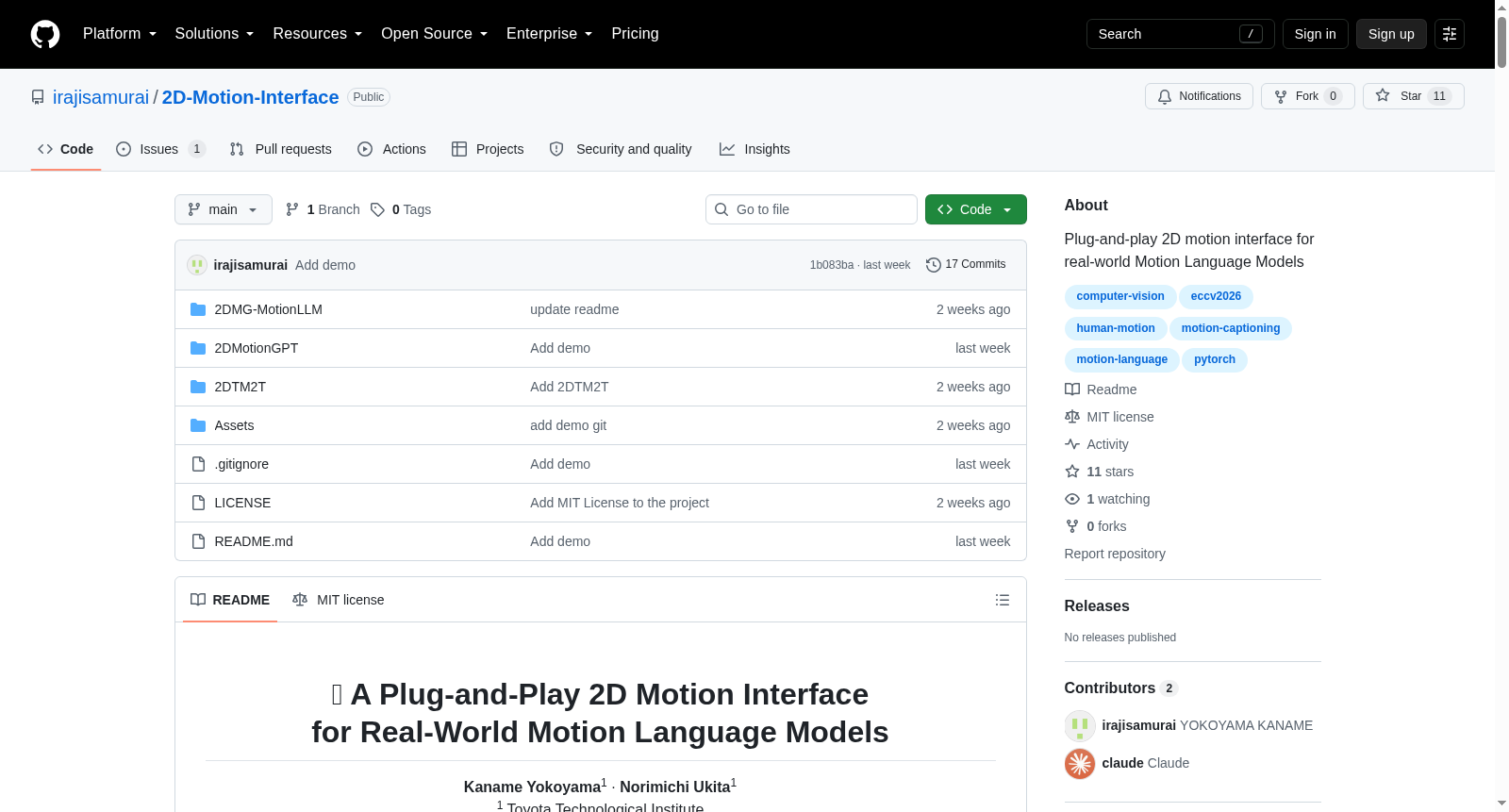Open the Actions tab
Screen dimensions: 1509x812
392,149
